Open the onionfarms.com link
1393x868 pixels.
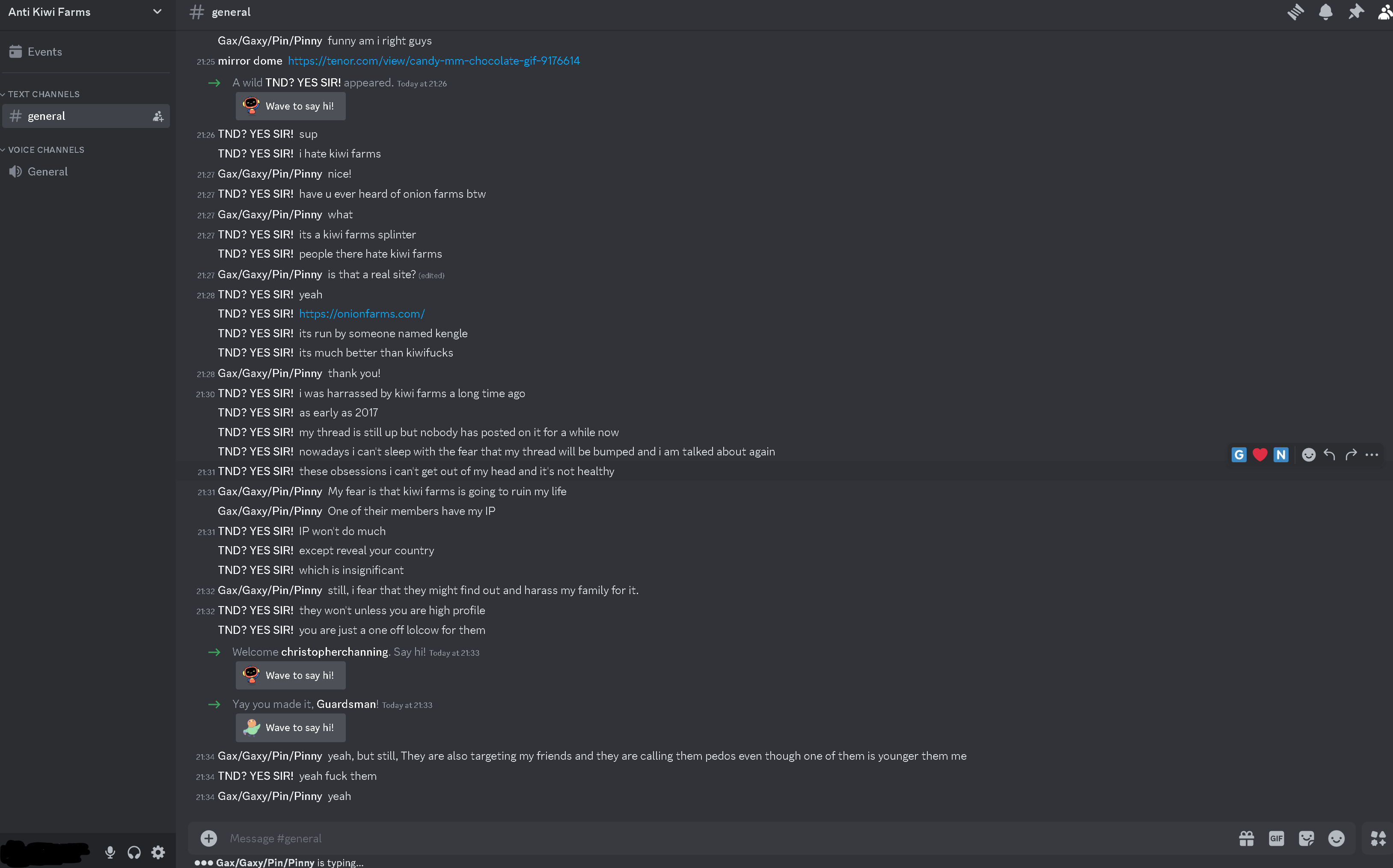coord(362,314)
